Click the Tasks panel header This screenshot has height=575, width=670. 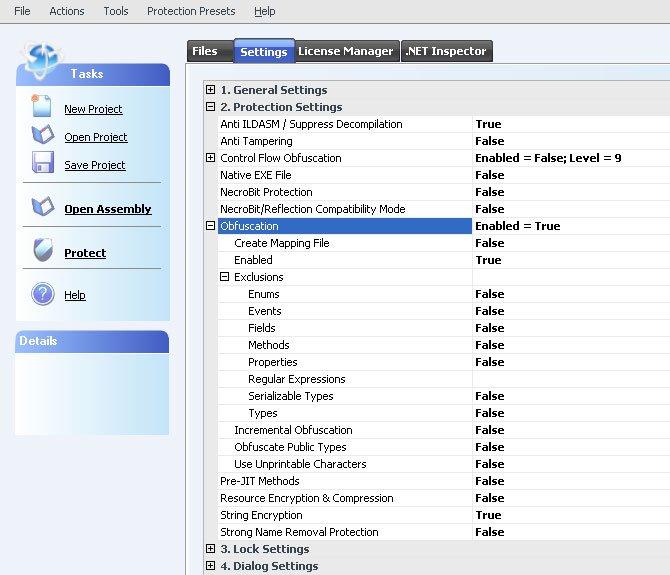[x=93, y=74]
